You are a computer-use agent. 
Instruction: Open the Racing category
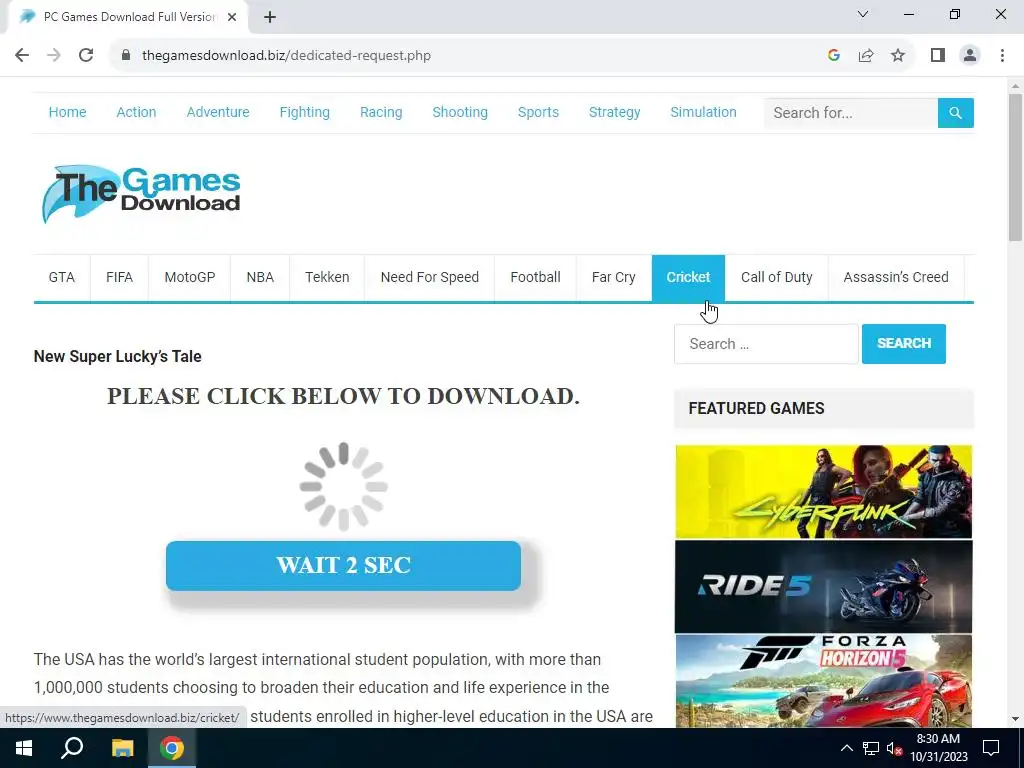(x=381, y=112)
